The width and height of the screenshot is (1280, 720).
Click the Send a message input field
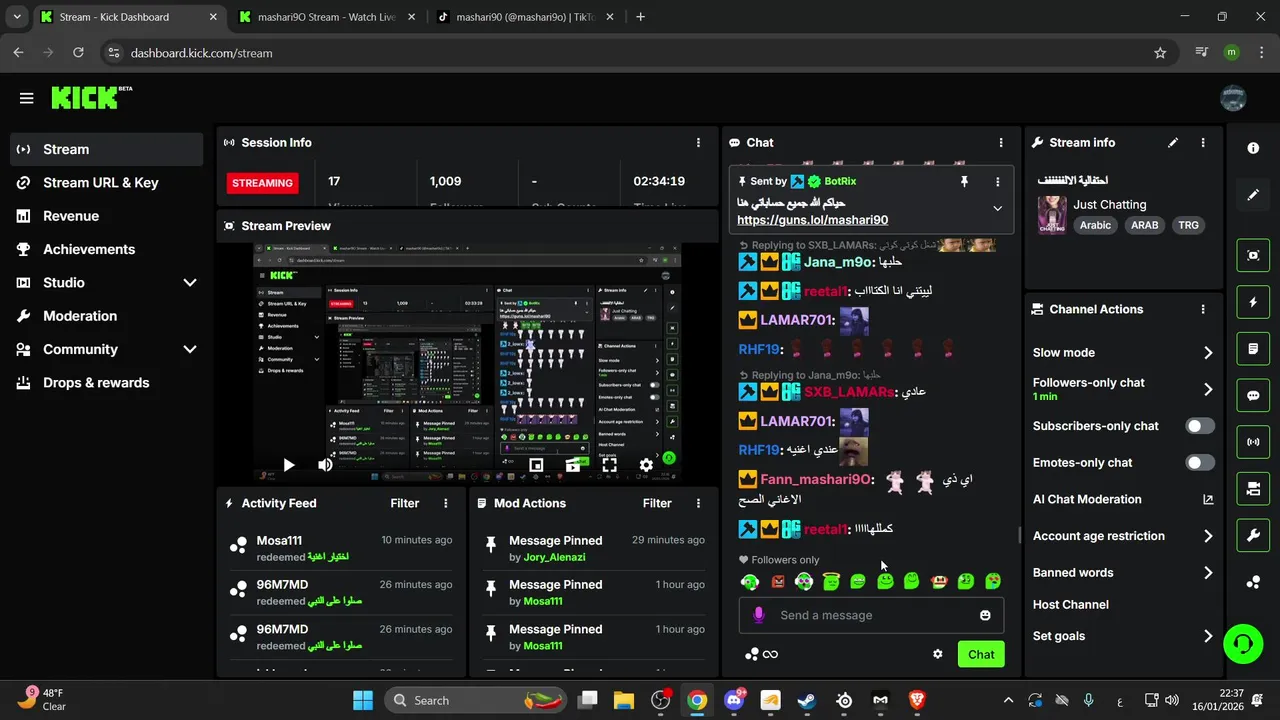pos(870,615)
